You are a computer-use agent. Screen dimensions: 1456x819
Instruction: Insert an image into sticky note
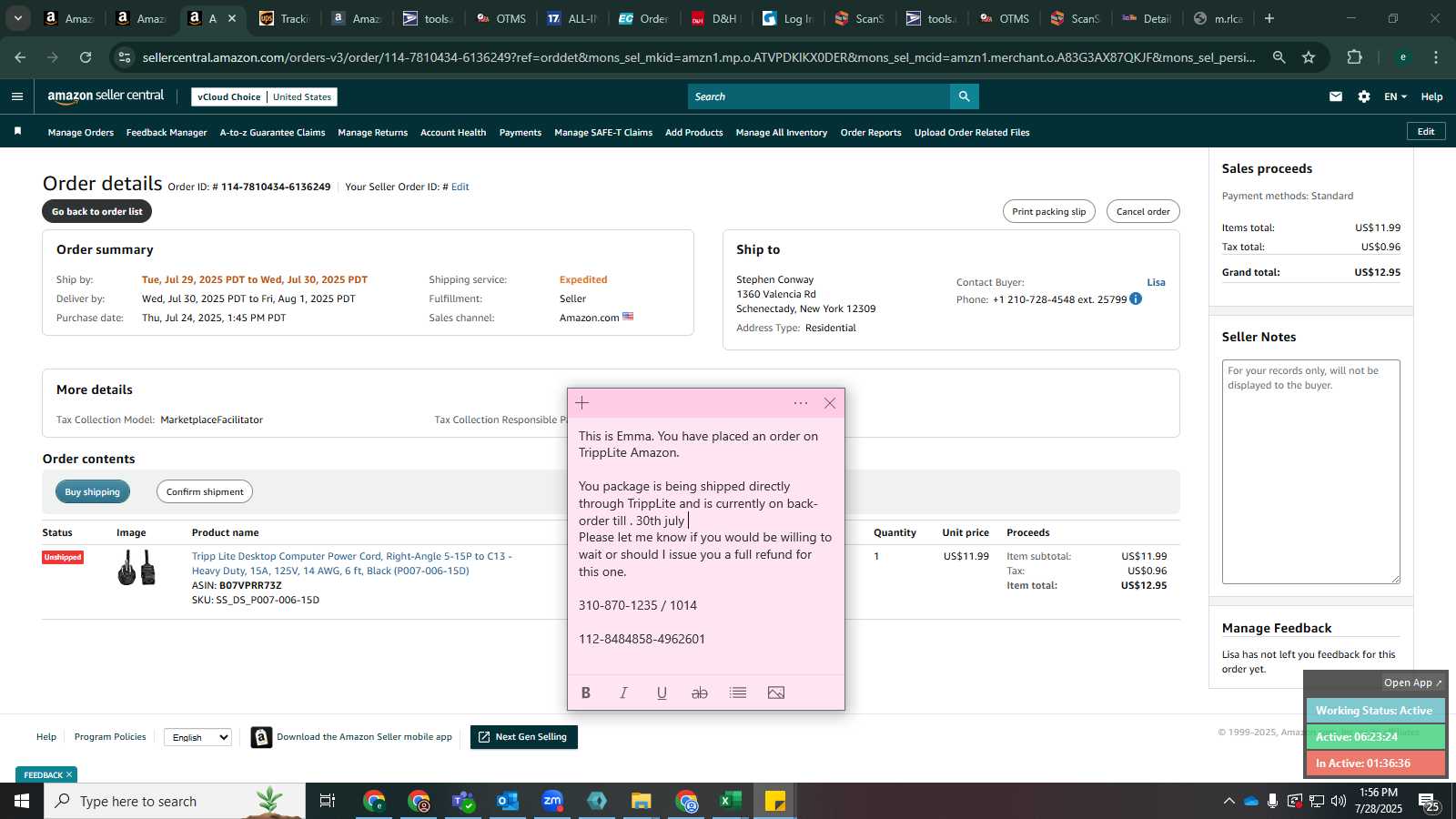tap(776, 693)
